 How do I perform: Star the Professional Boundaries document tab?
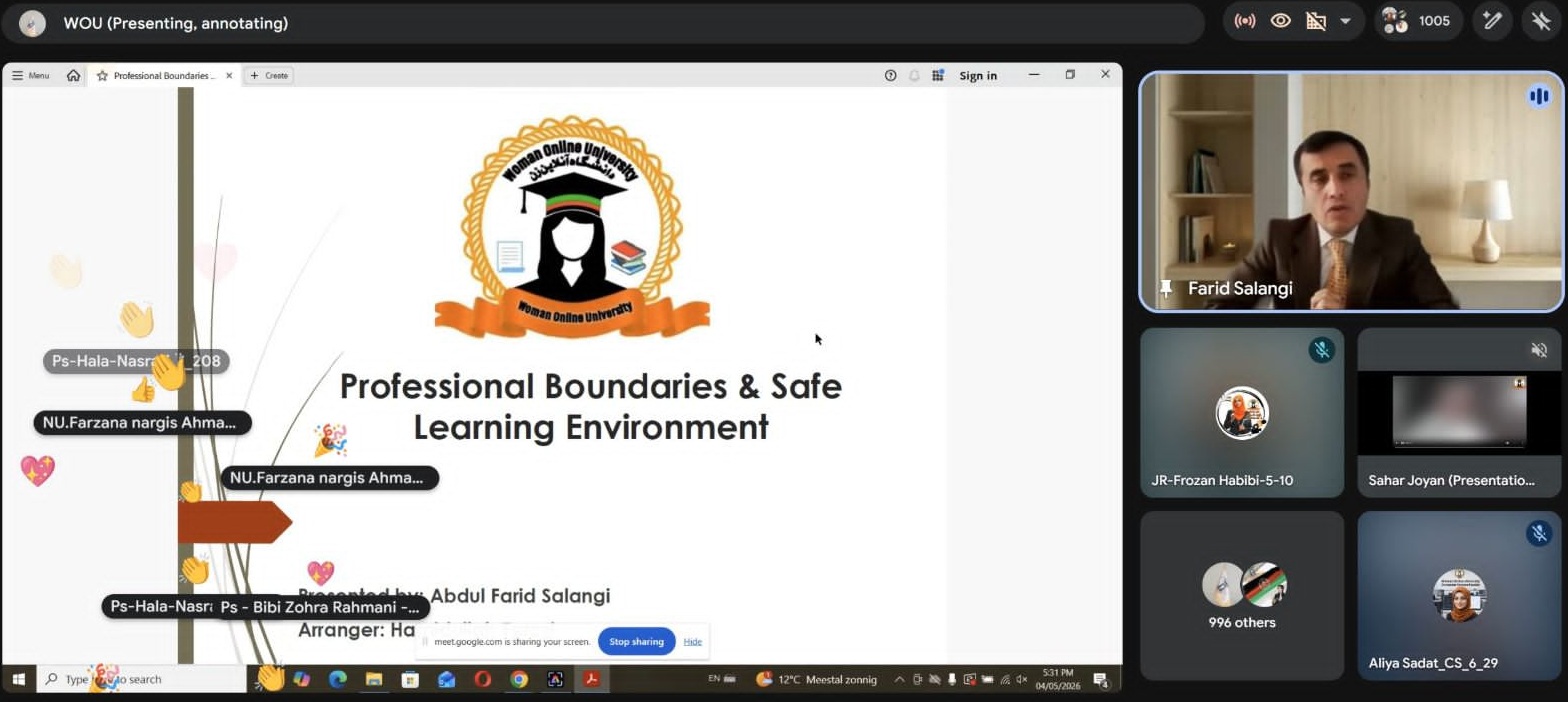[102, 75]
